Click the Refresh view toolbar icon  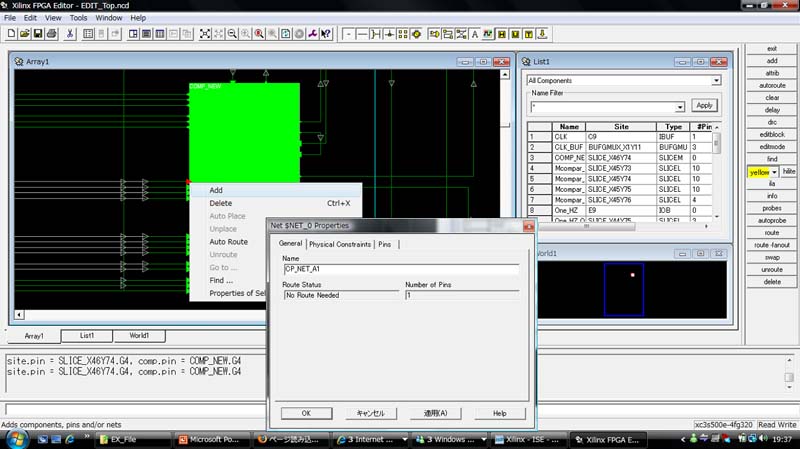coord(286,34)
